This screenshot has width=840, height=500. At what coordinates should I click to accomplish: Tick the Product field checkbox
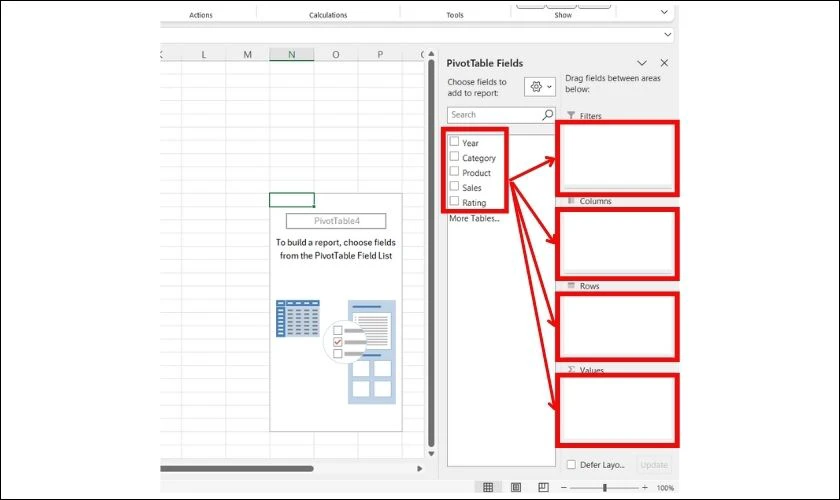(x=454, y=171)
